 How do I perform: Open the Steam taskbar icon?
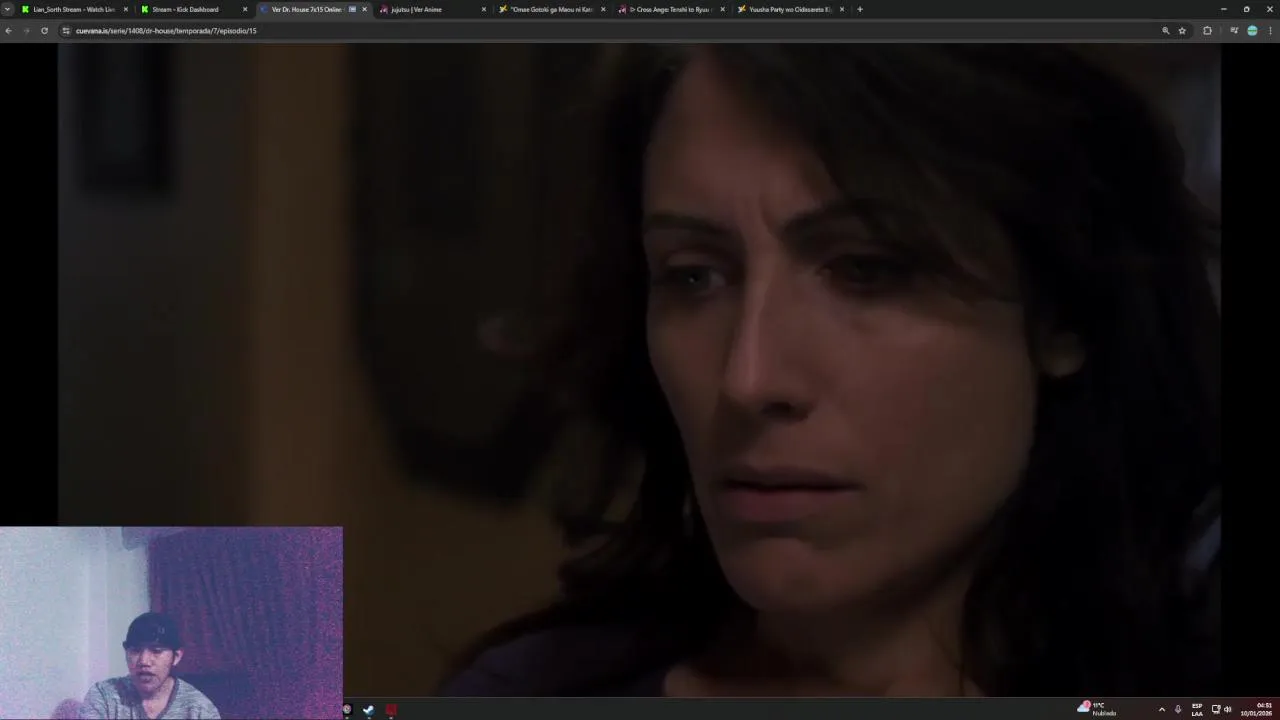[369, 710]
